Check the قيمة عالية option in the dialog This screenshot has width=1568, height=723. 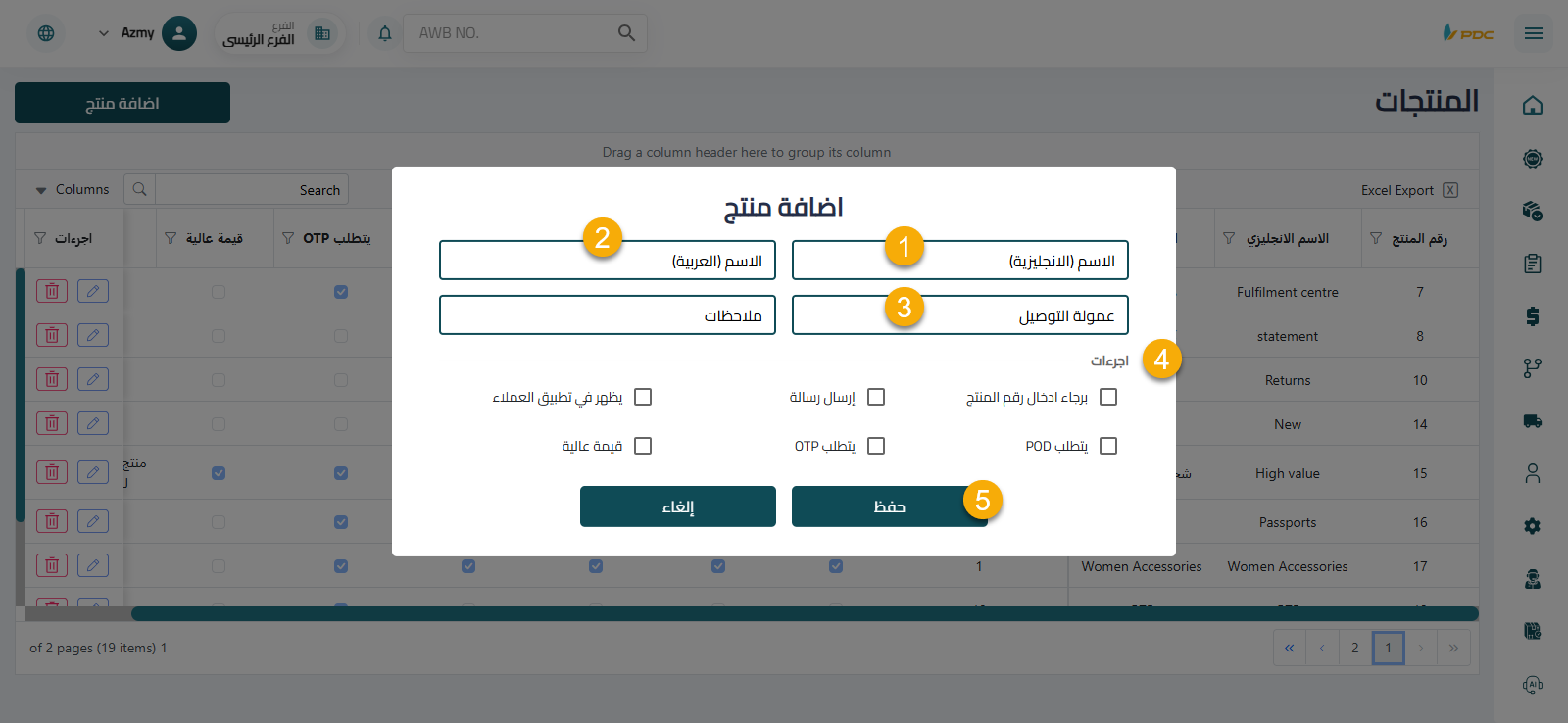coord(643,445)
